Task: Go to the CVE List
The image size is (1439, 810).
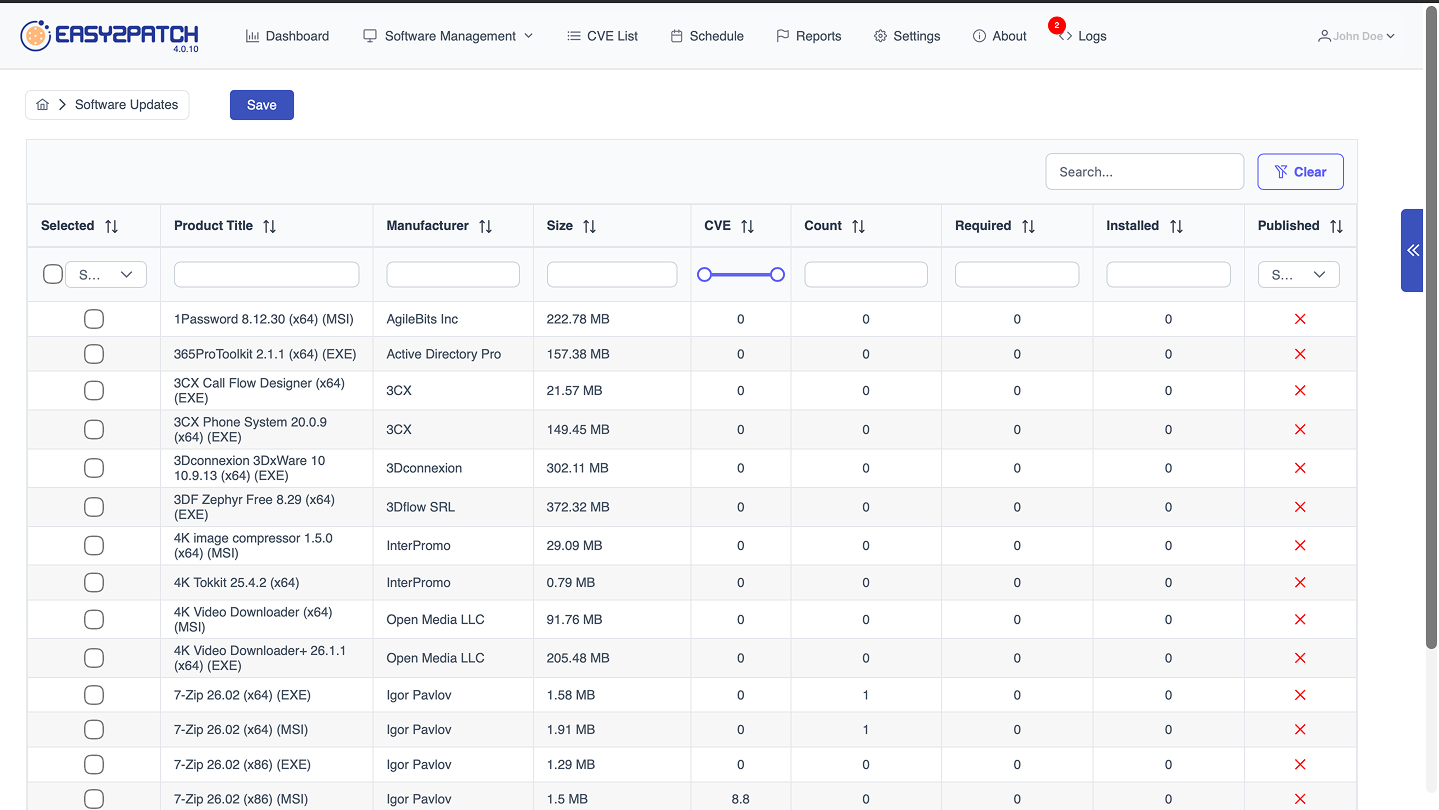Action: tap(602, 36)
